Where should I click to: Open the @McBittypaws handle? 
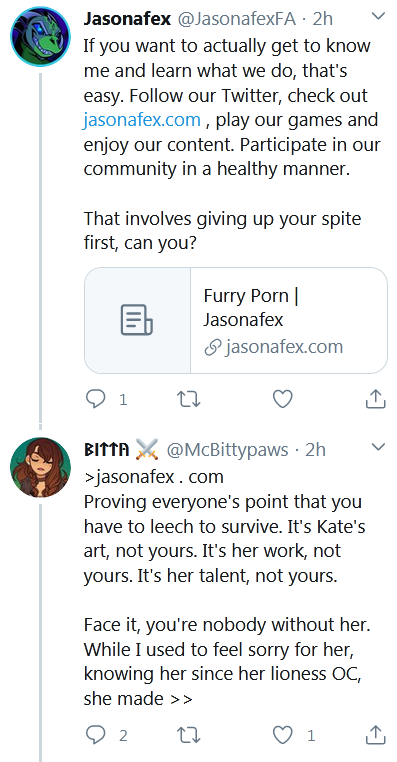pos(227,450)
